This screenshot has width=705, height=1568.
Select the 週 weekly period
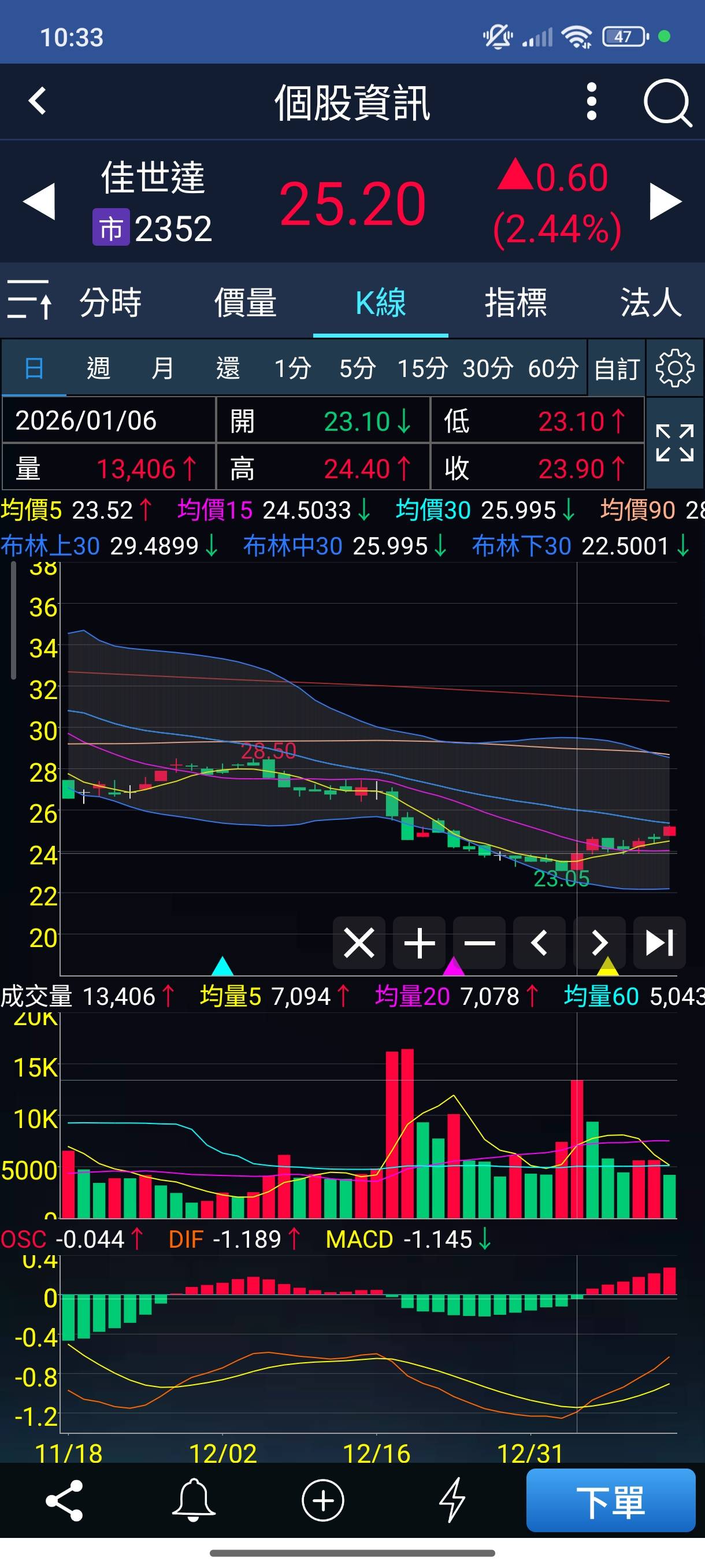pos(99,368)
